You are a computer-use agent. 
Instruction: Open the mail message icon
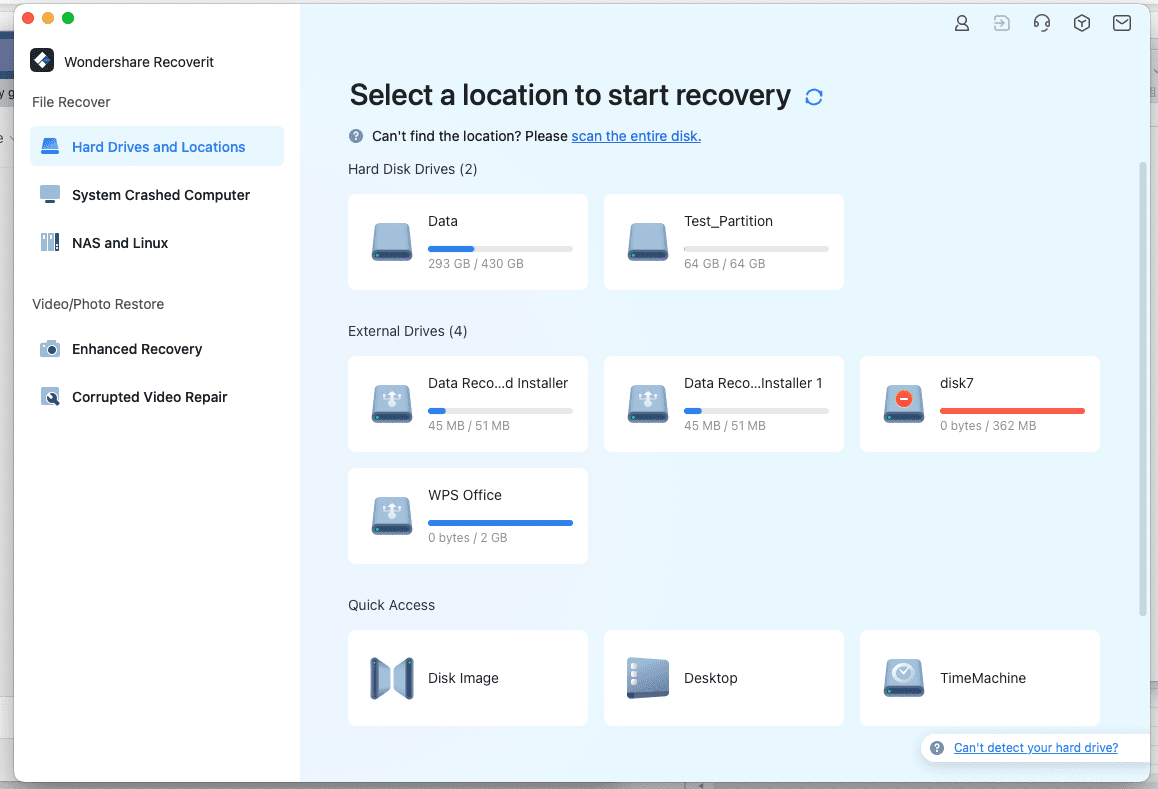click(1122, 24)
